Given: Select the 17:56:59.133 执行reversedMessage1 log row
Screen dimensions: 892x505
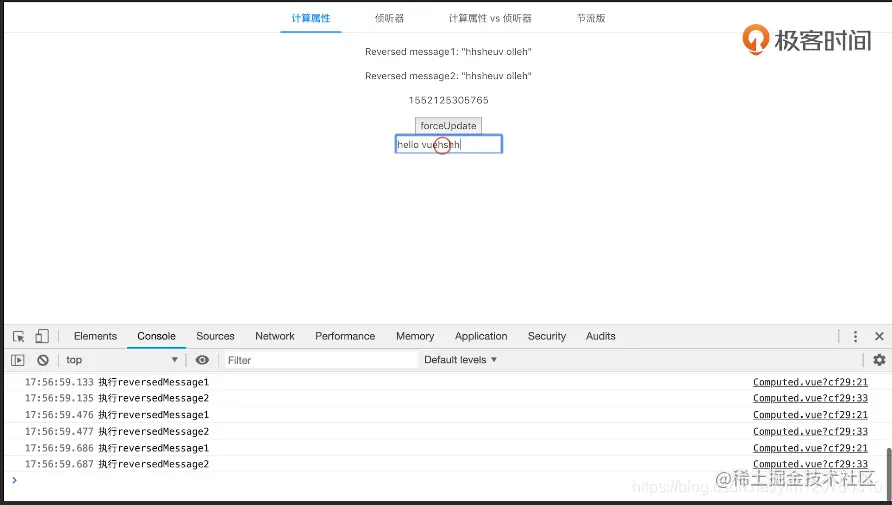Looking at the screenshot, I should [x=445, y=382].
